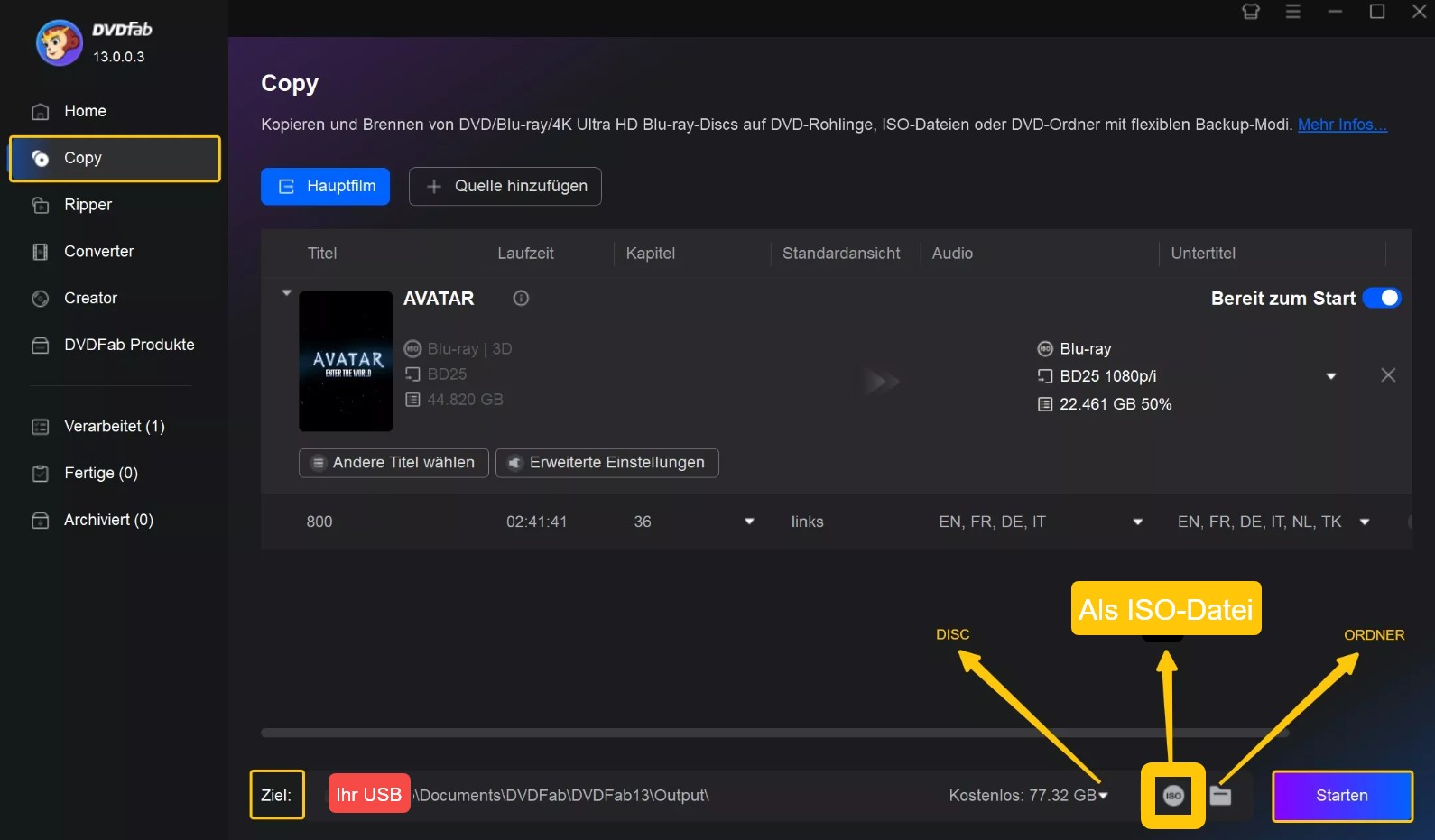
Task: Remove the AVATAR source with X
Action: click(x=1388, y=375)
